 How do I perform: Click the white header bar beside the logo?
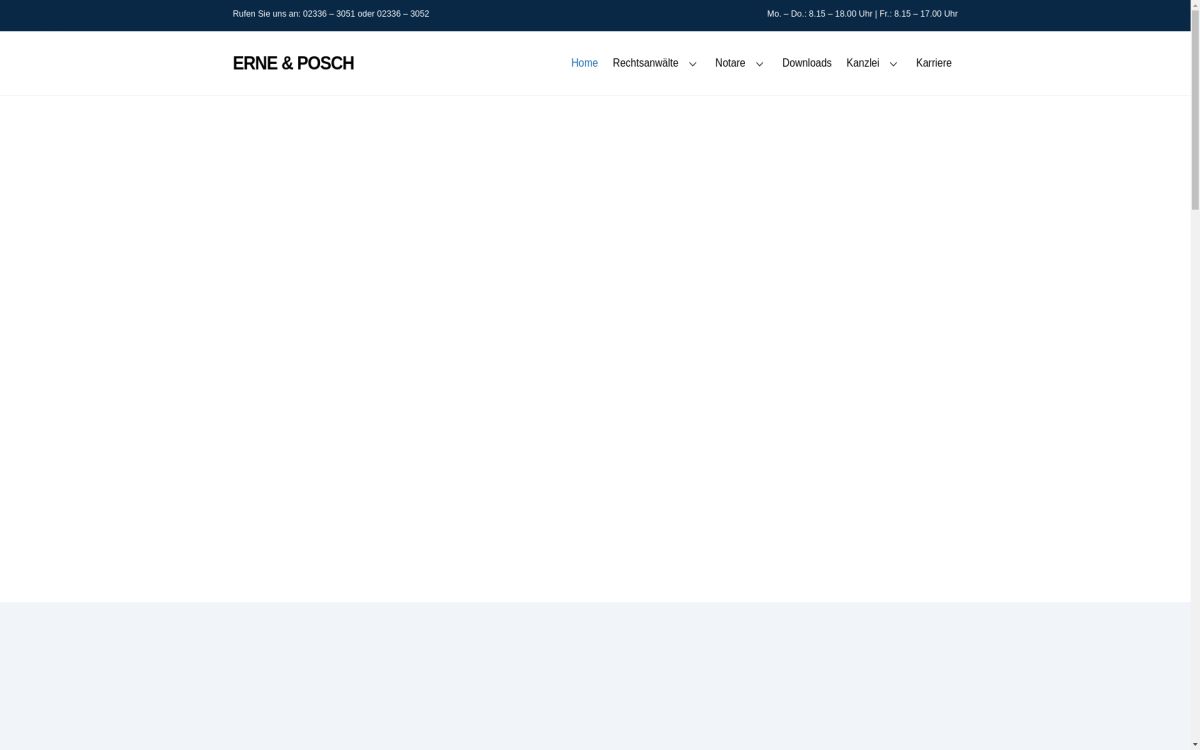(460, 63)
